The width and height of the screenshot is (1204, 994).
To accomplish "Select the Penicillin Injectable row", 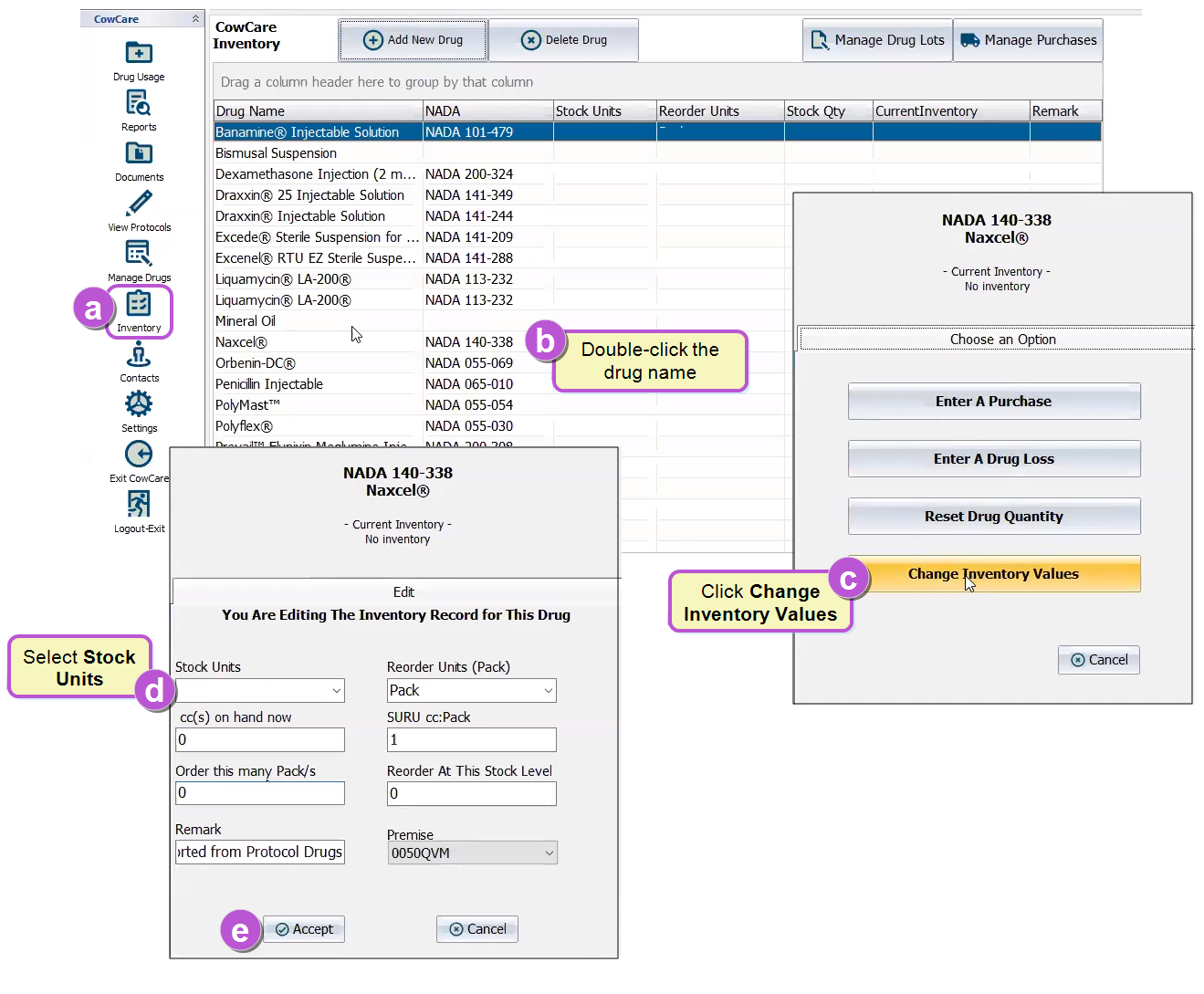I will (502, 384).
